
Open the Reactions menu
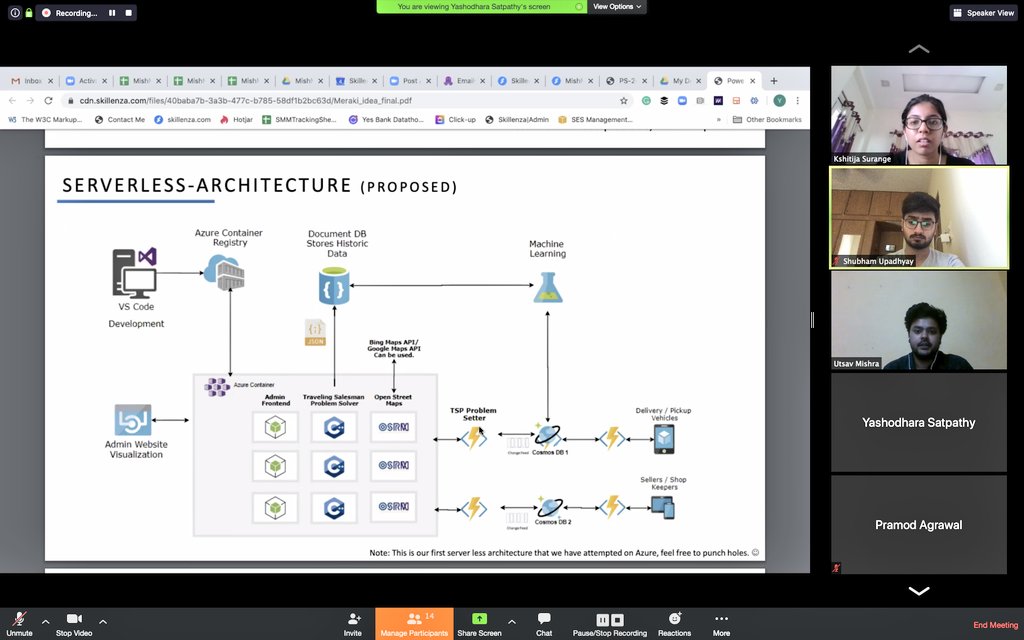tap(675, 624)
